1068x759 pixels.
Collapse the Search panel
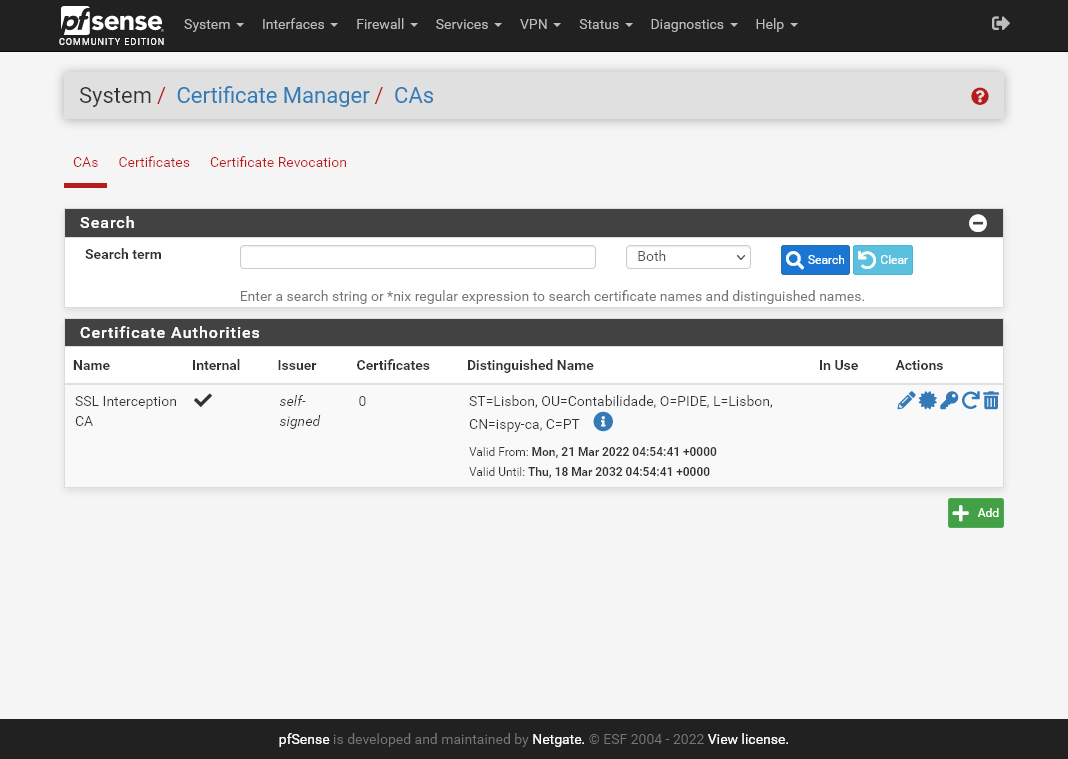(x=978, y=223)
